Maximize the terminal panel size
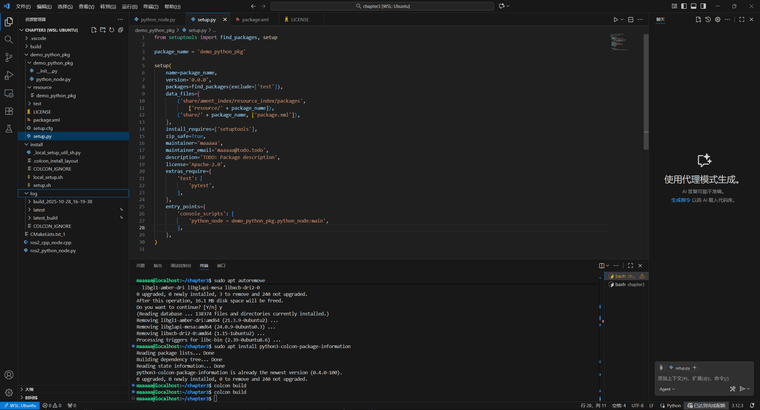760x410 pixels. point(631,266)
